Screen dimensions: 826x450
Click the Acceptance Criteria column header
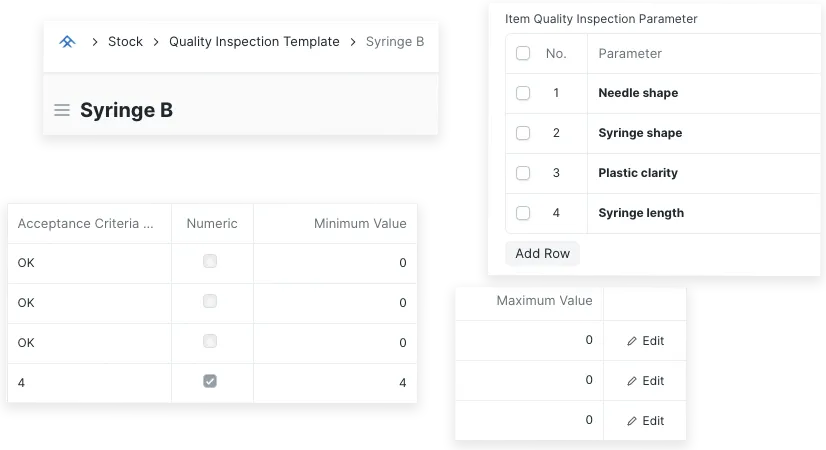(x=88, y=223)
